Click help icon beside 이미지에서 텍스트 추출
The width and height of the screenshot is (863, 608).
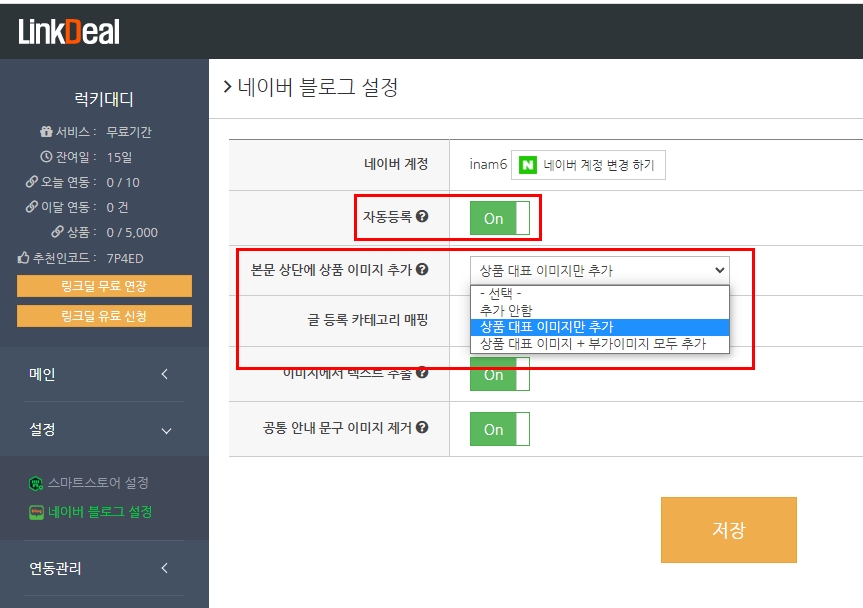pos(422,373)
